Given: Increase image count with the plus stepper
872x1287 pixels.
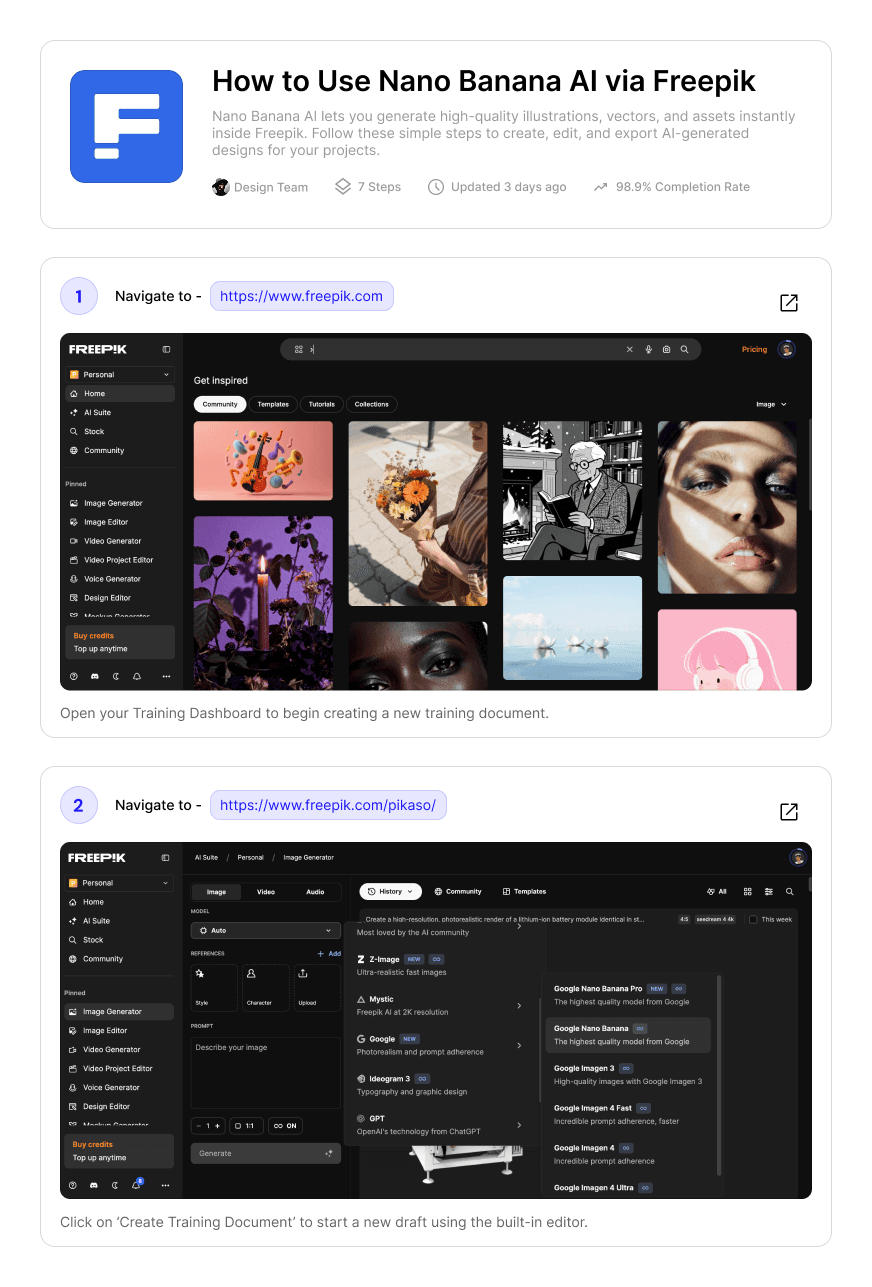Looking at the screenshot, I should click(x=217, y=1126).
